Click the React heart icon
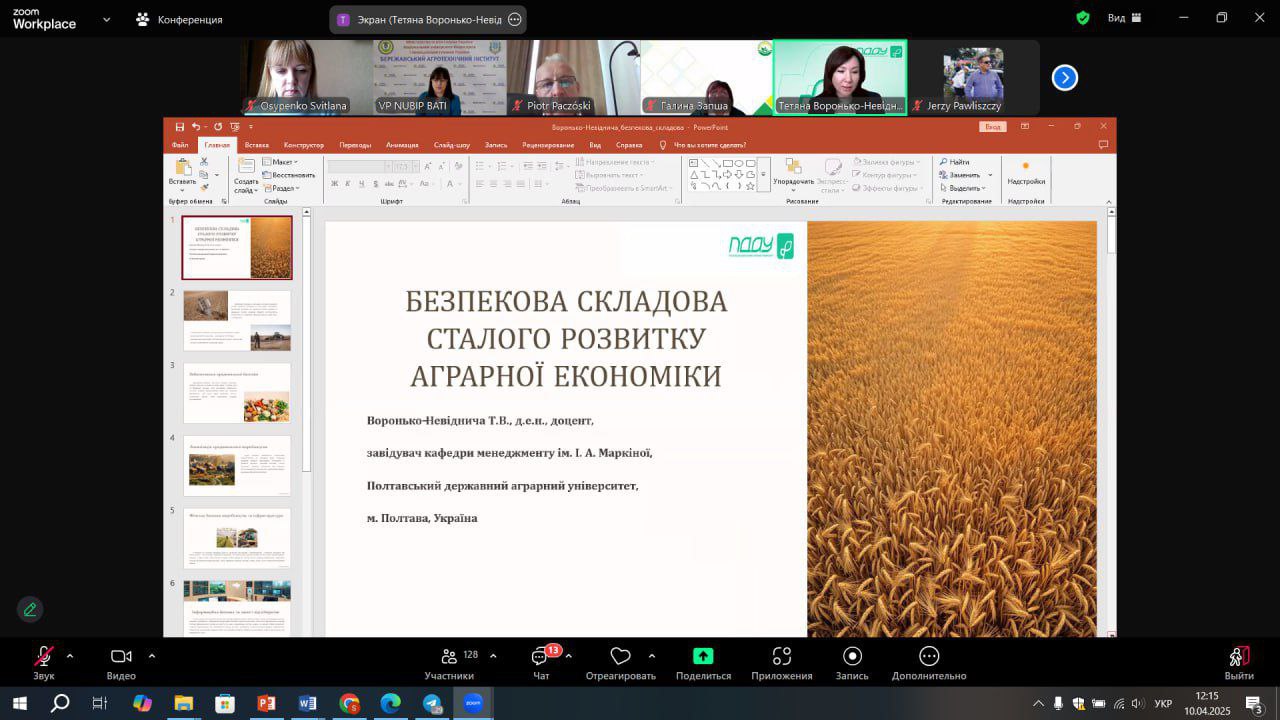The width and height of the screenshot is (1280, 720). 620,657
